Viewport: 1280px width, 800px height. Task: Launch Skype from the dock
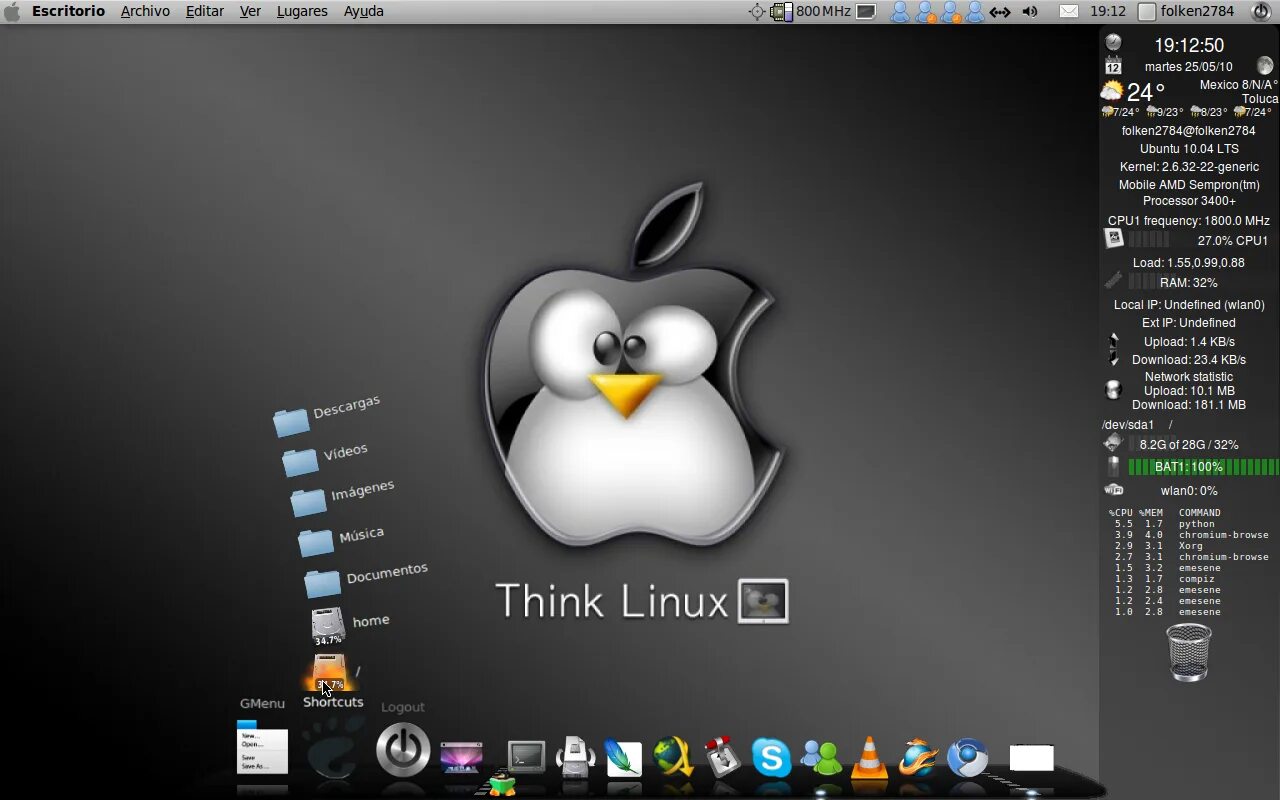[x=771, y=757]
